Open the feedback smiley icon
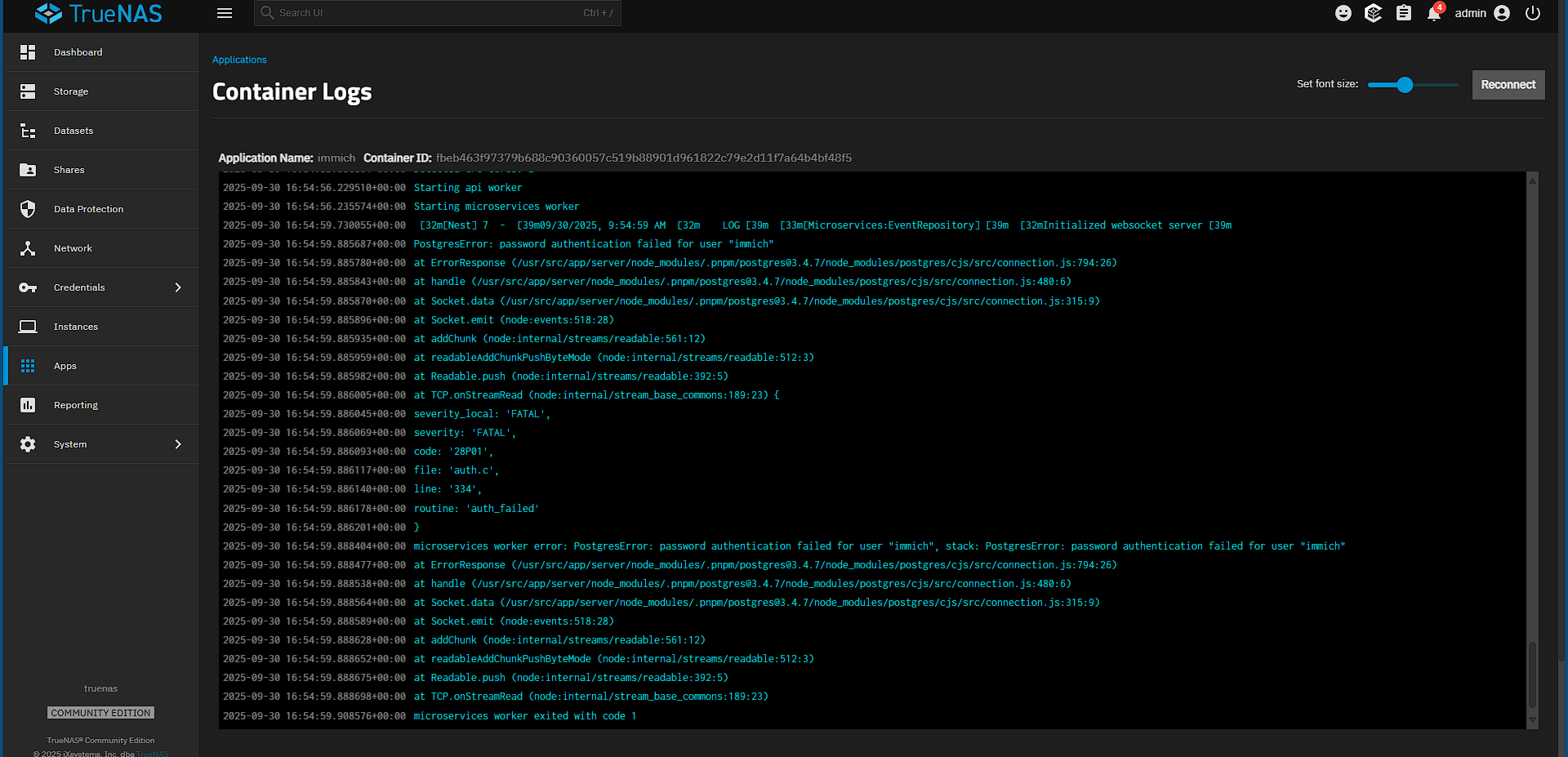 coord(1343,13)
